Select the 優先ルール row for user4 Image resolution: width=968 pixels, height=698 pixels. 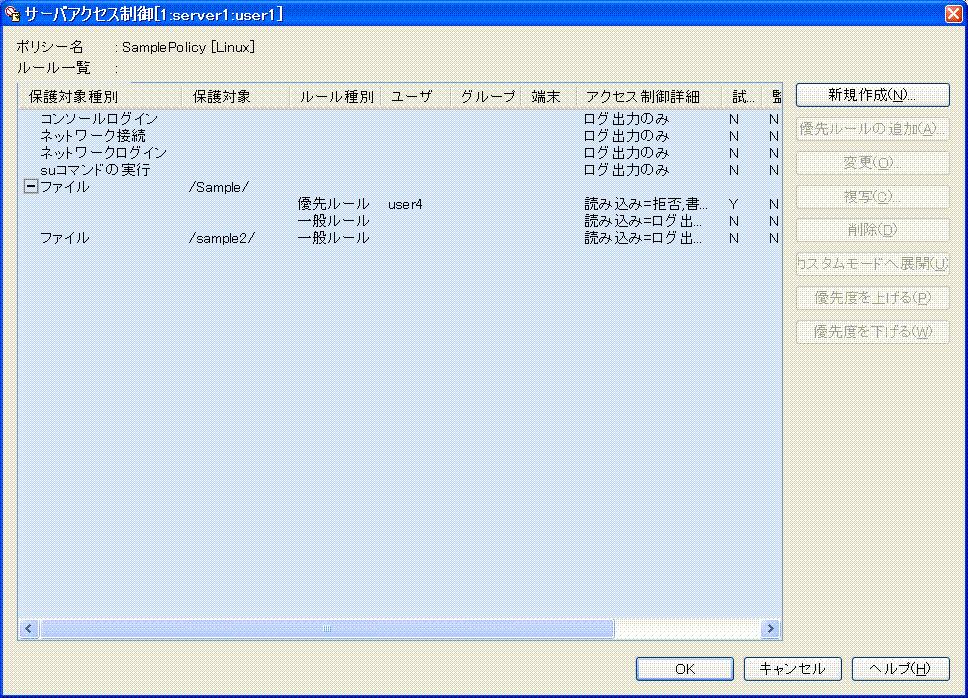coord(400,204)
